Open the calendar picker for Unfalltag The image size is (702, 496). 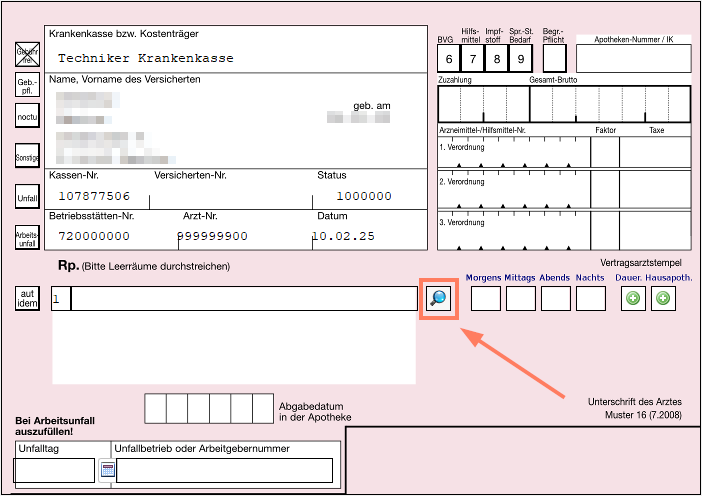click(x=107, y=470)
